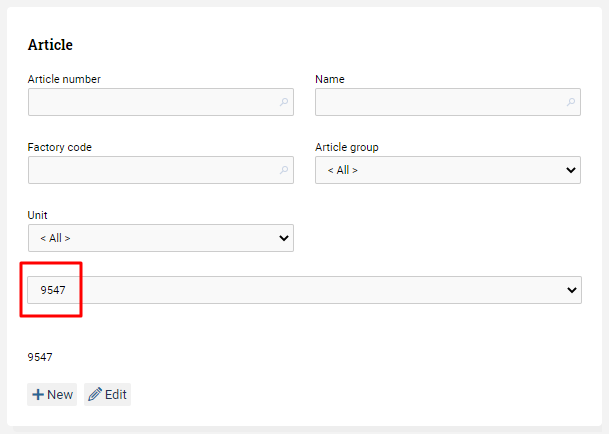Click the chevron of the 9547 selector
This screenshot has height=434, width=609.
(571, 290)
